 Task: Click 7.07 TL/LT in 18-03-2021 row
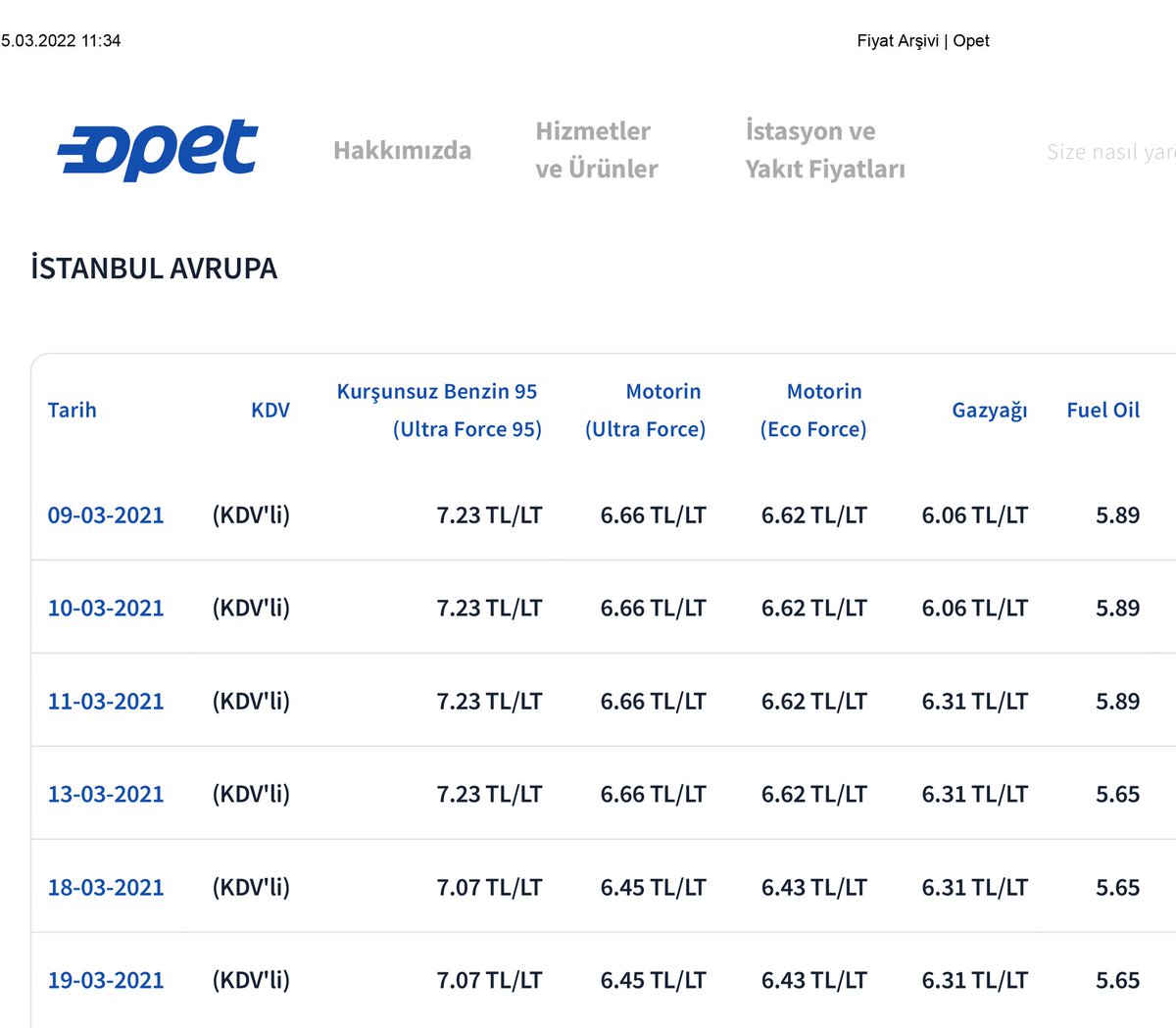point(489,887)
